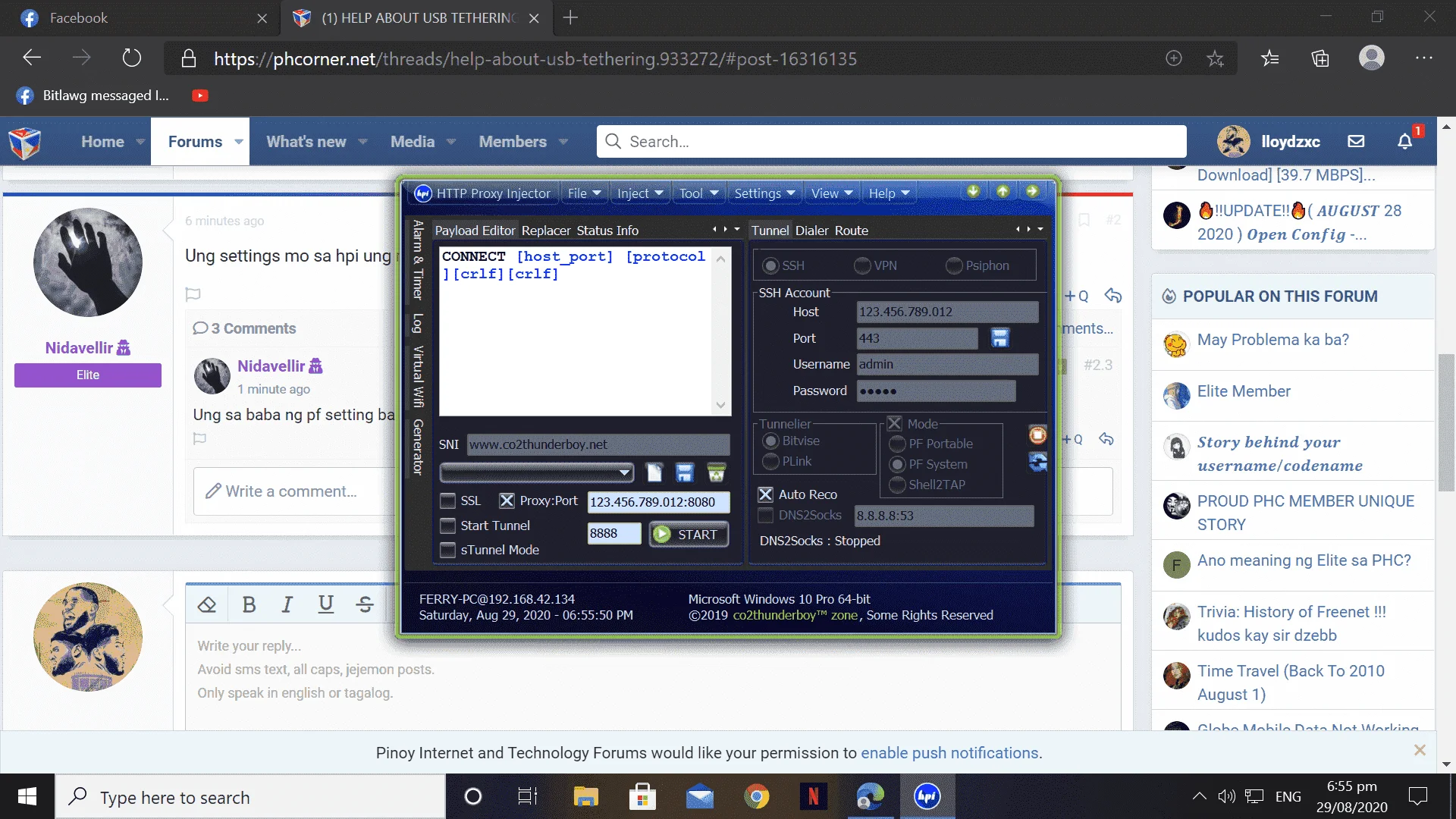This screenshot has width=1456, height=819.
Task: Open 'Ano meaning ng Elite sa PHC?' thread
Action: pos(1304,560)
